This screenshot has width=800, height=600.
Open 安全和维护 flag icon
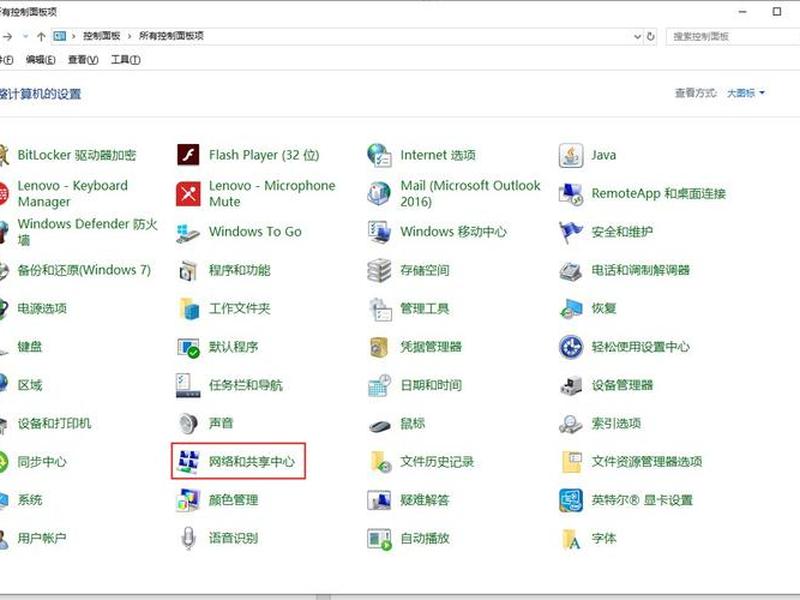pyautogui.click(x=571, y=232)
